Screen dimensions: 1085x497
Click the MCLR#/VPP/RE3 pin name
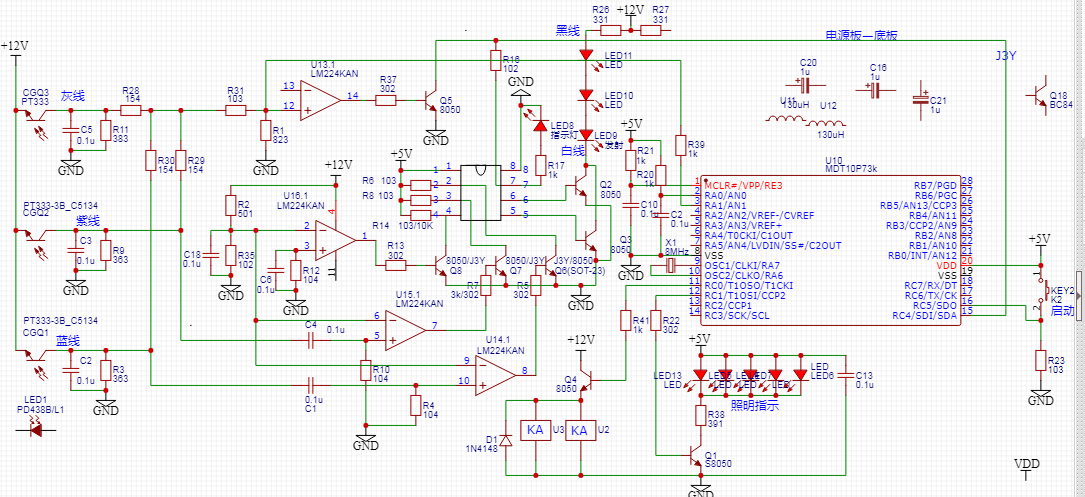(x=745, y=186)
